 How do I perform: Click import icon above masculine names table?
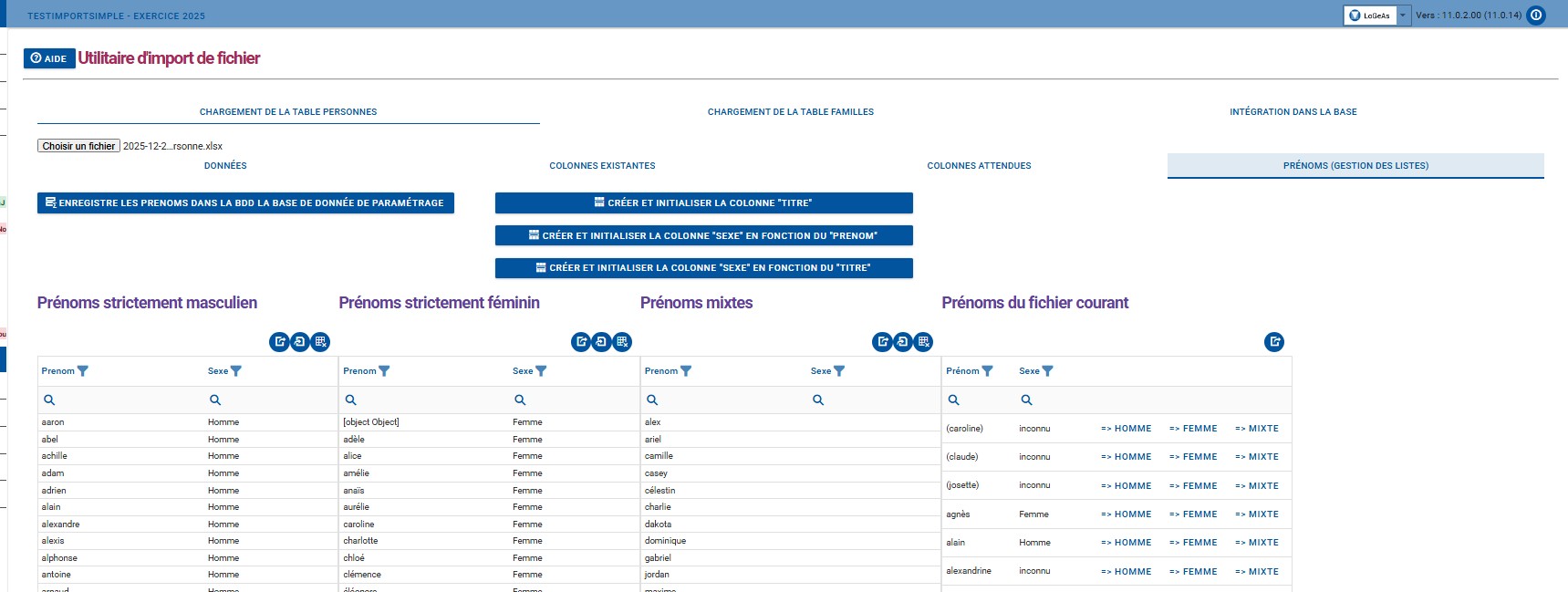[x=299, y=342]
